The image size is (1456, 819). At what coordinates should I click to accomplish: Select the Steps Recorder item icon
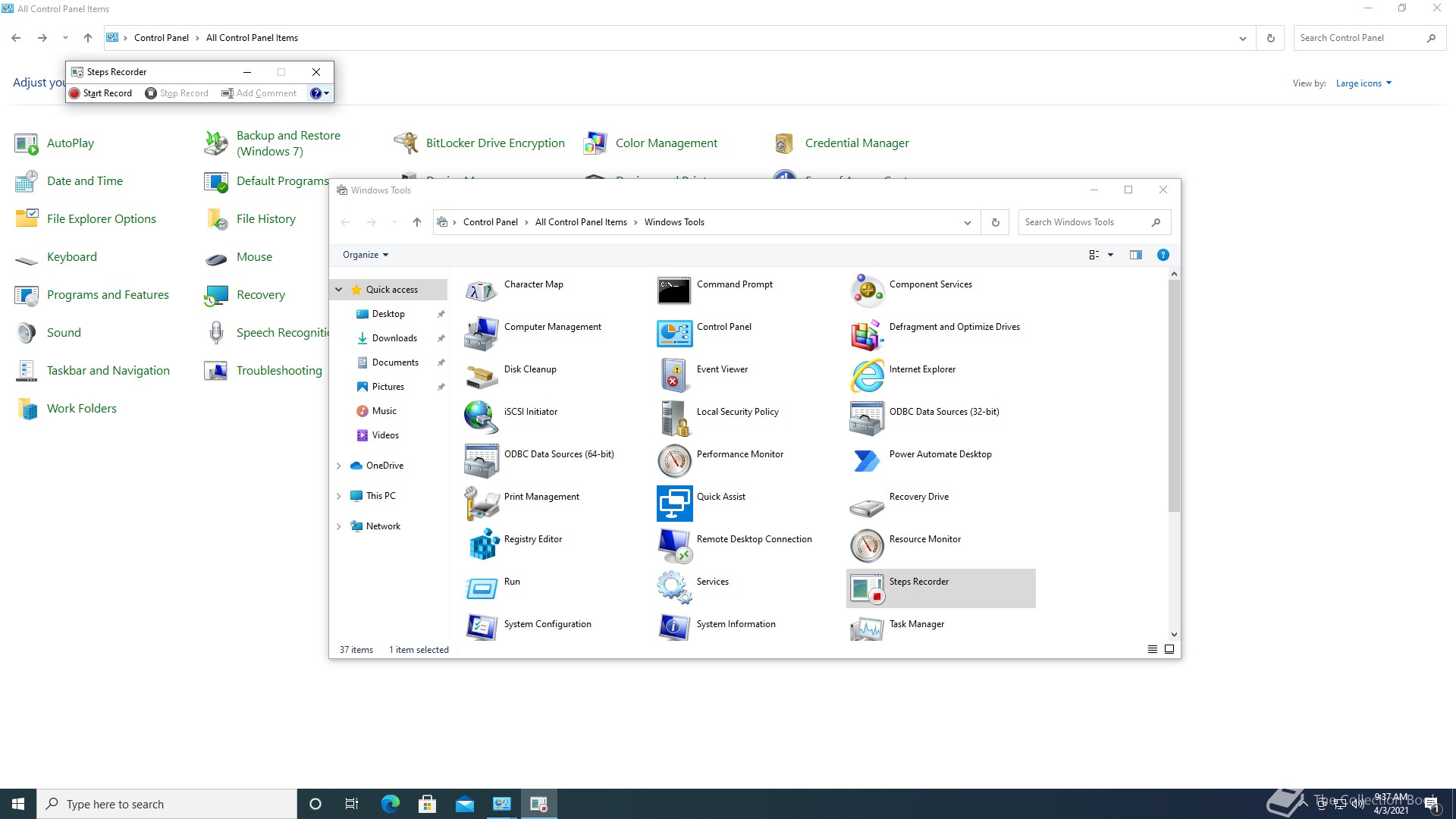click(x=867, y=588)
